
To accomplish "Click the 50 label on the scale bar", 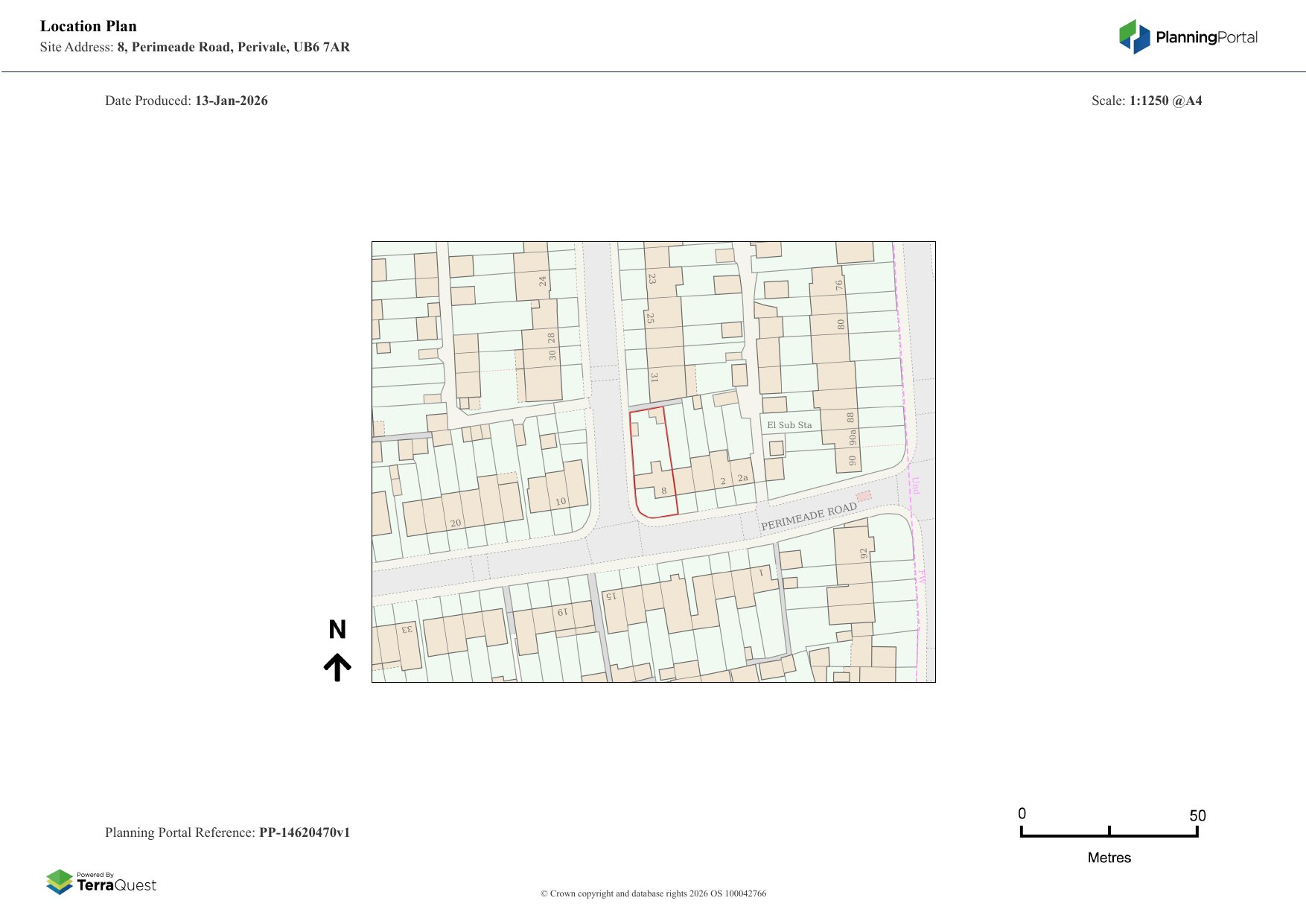I will pyautogui.click(x=1197, y=815).
